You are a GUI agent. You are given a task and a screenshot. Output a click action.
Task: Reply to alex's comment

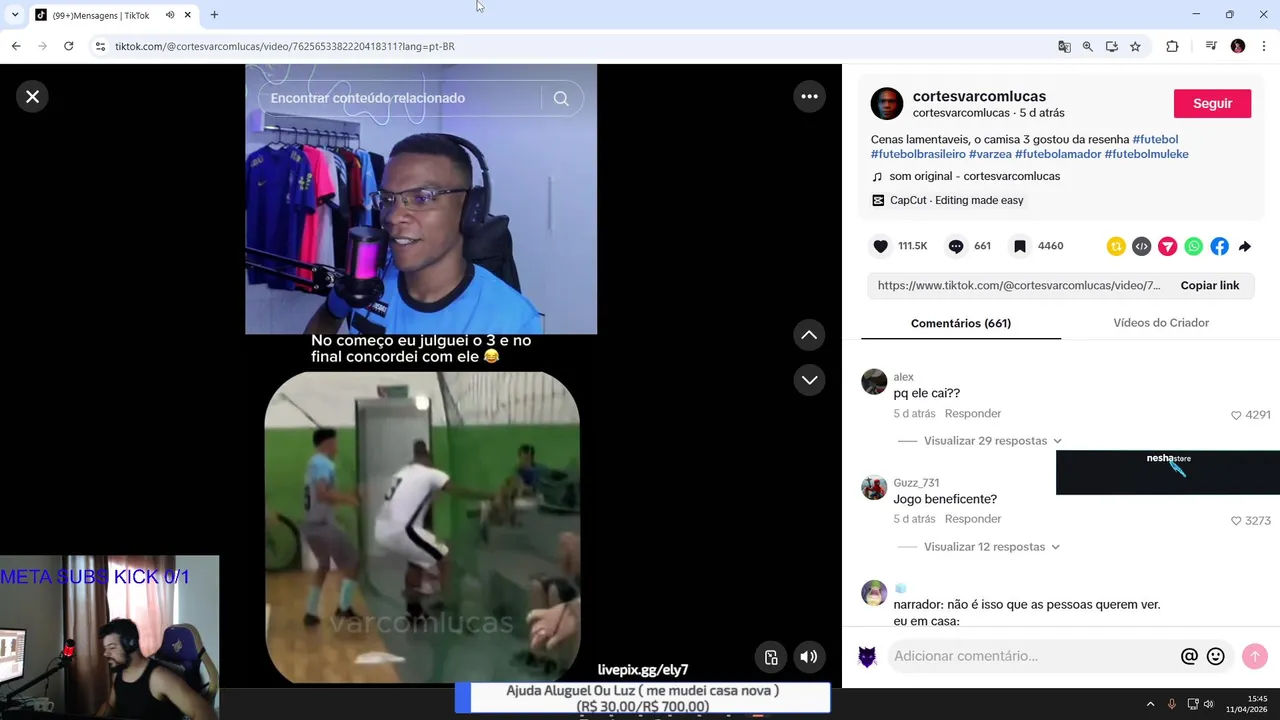pyautogui.click(x=973, y=413)
